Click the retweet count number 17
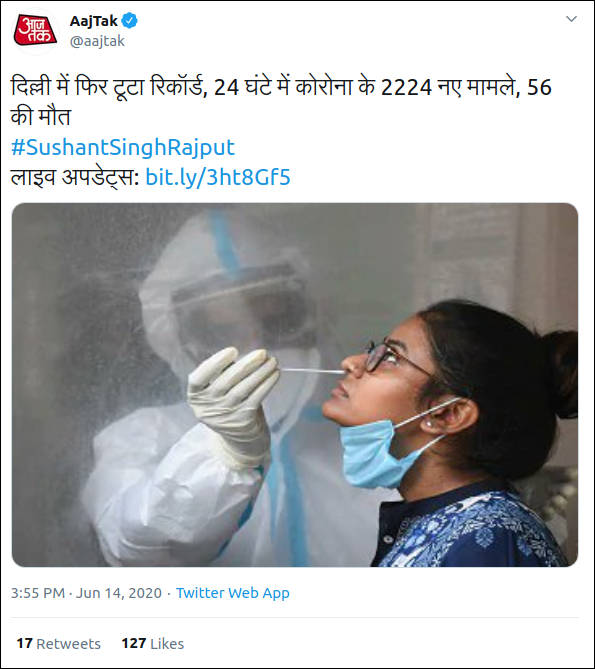 click(x=24, y=643)
